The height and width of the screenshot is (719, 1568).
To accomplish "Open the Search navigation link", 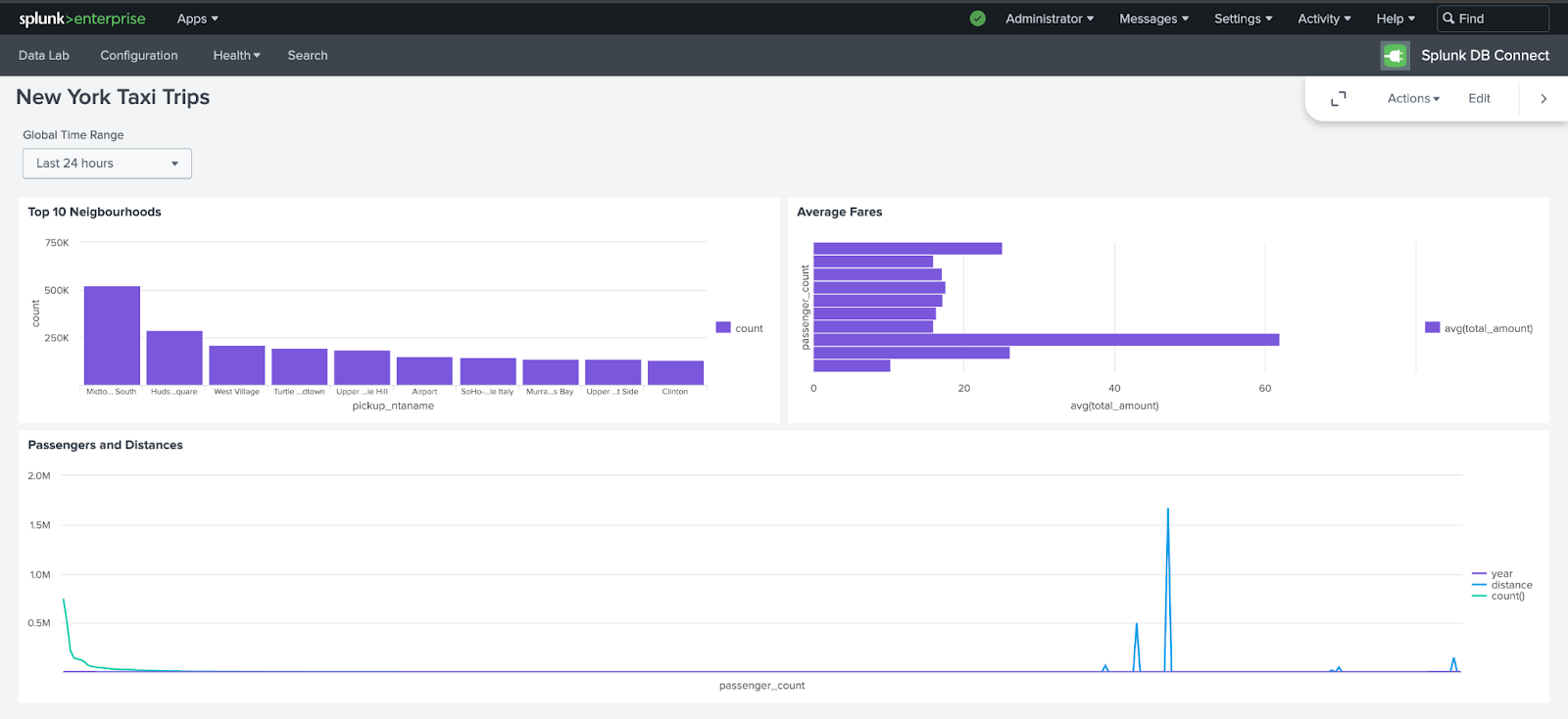I will click(x=308, y=56).
